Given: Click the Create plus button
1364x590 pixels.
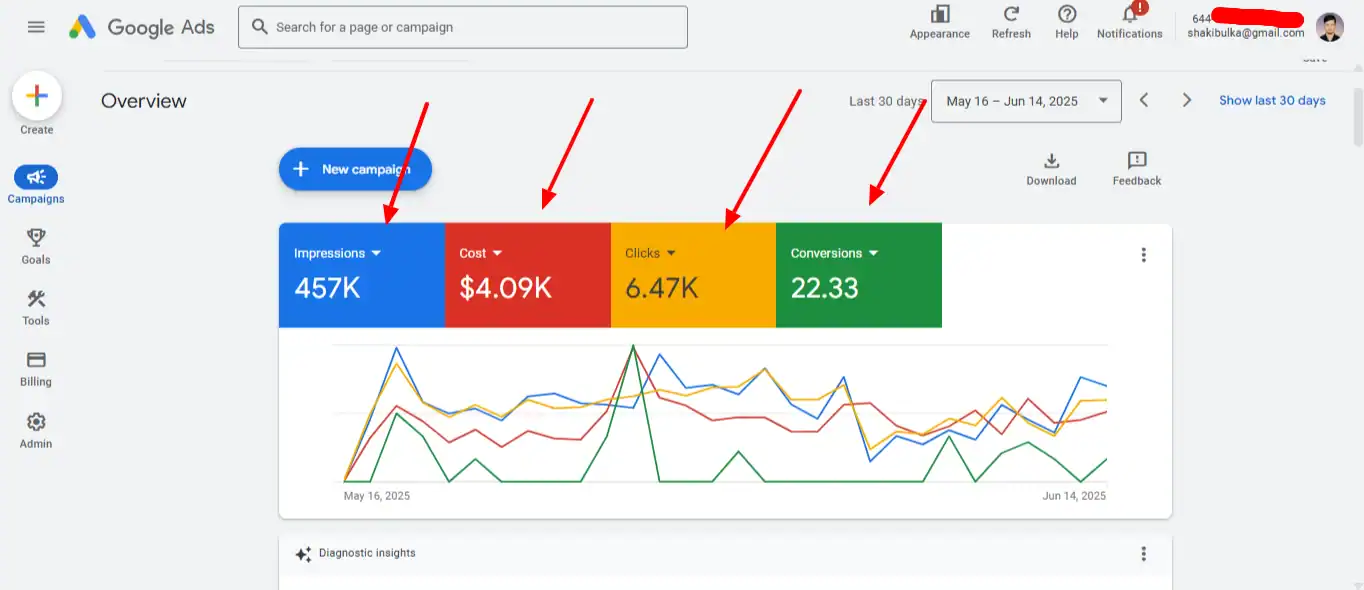Looking at the screenshot, I should pos(36,96).
